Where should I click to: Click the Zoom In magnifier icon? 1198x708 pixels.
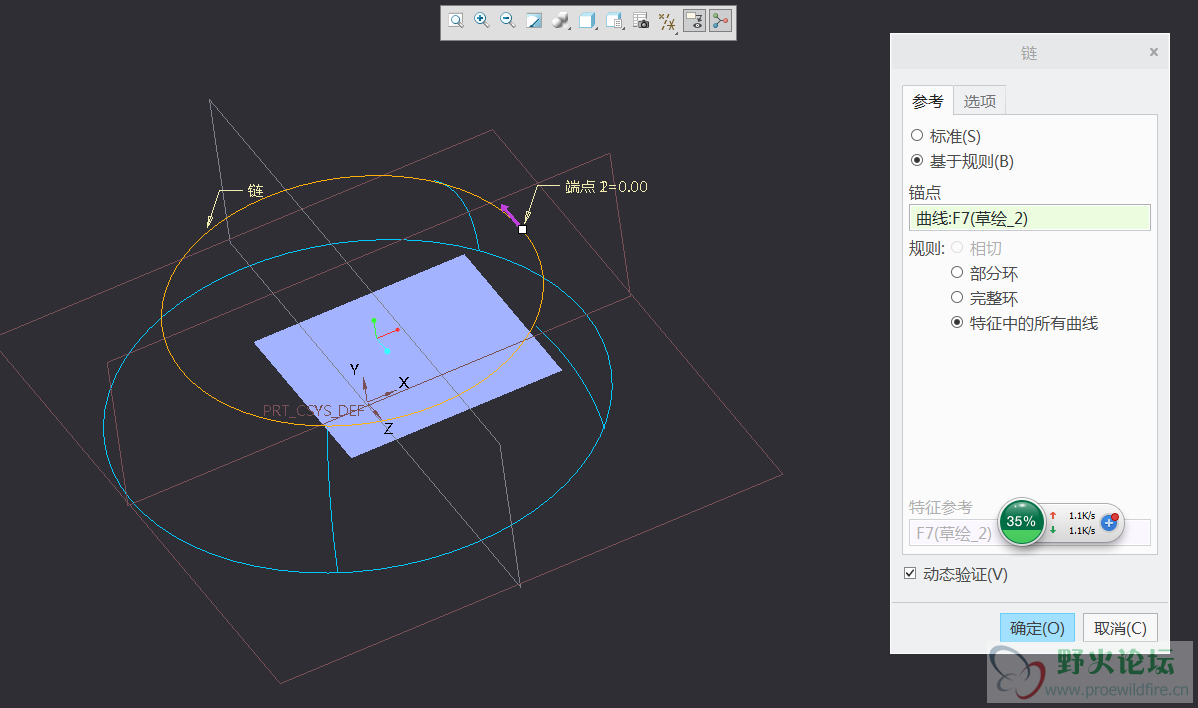(x=481, y=21)
